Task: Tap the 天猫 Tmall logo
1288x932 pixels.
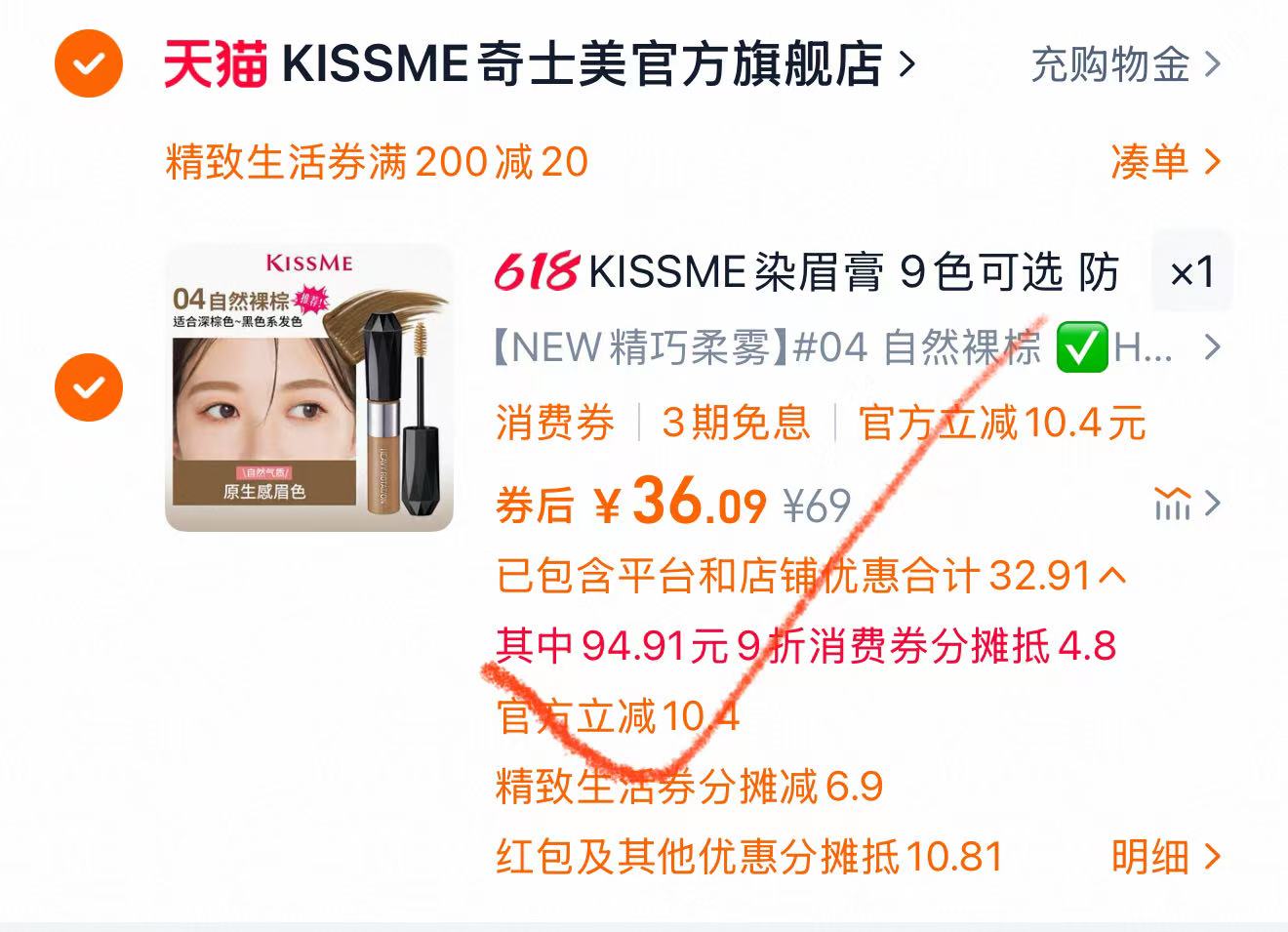Action: [216, 64]
